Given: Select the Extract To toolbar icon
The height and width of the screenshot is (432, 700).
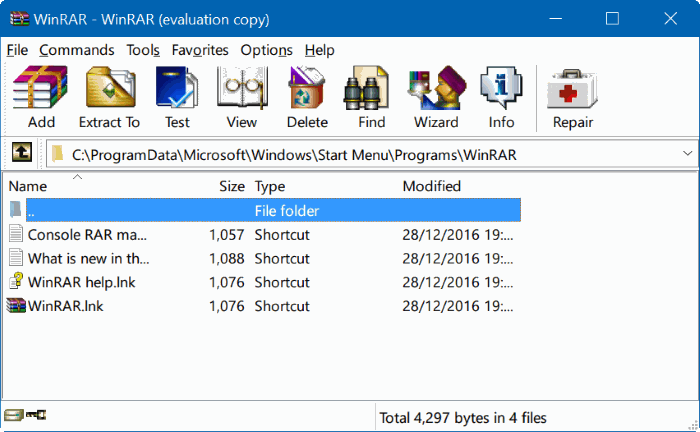Looking at the screenshot, I should [110, 87].
